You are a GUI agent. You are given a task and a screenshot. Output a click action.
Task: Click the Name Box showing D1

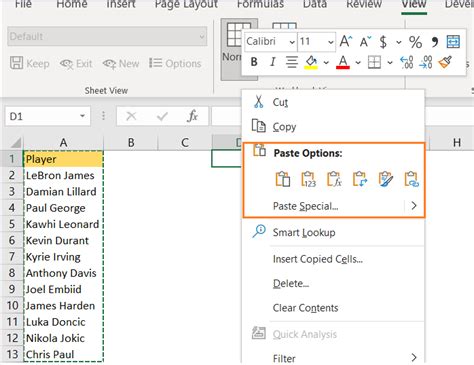47,116
